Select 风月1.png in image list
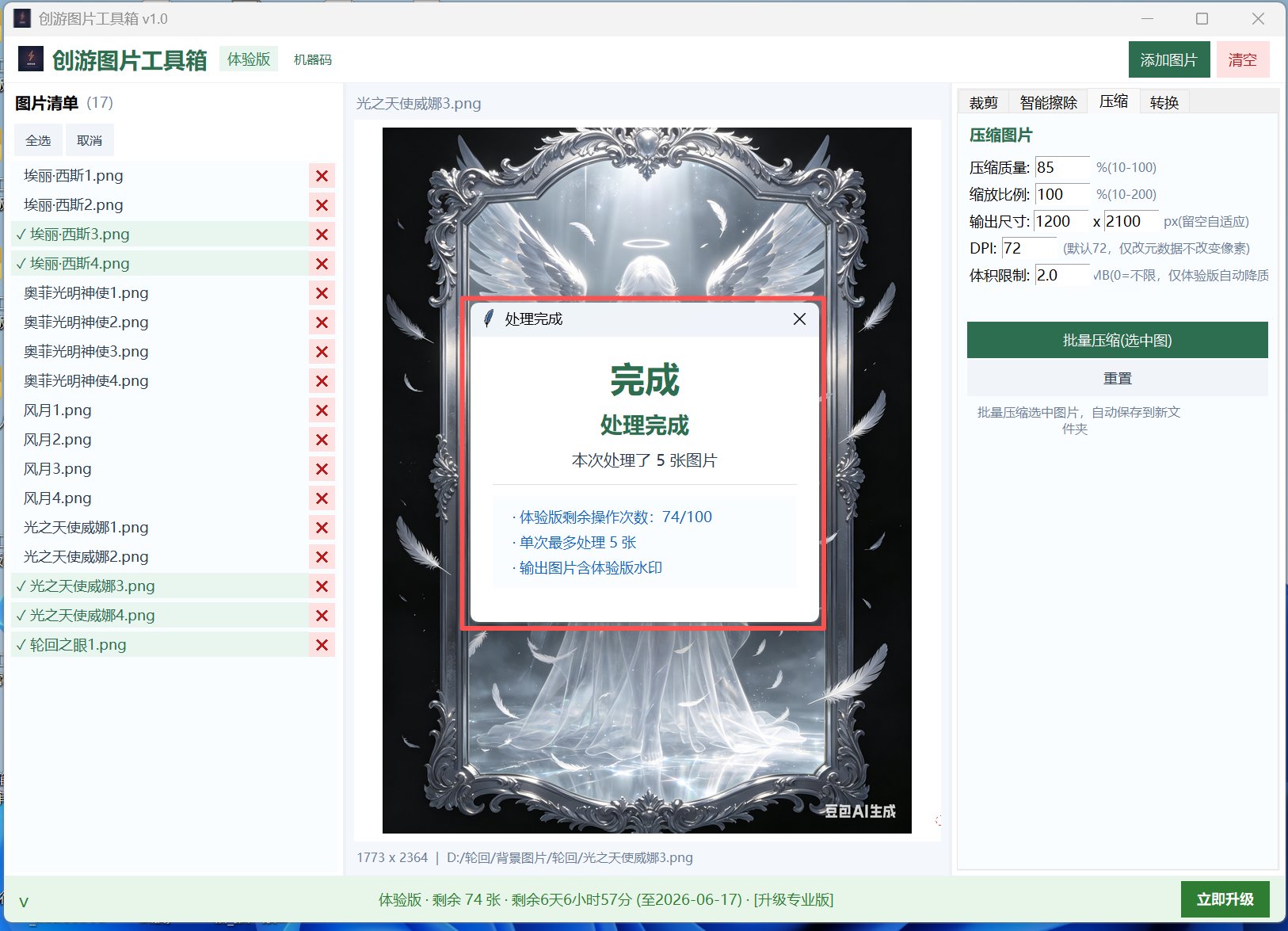The height and width of the screenshot is (931, 1288). coord(160,410)
